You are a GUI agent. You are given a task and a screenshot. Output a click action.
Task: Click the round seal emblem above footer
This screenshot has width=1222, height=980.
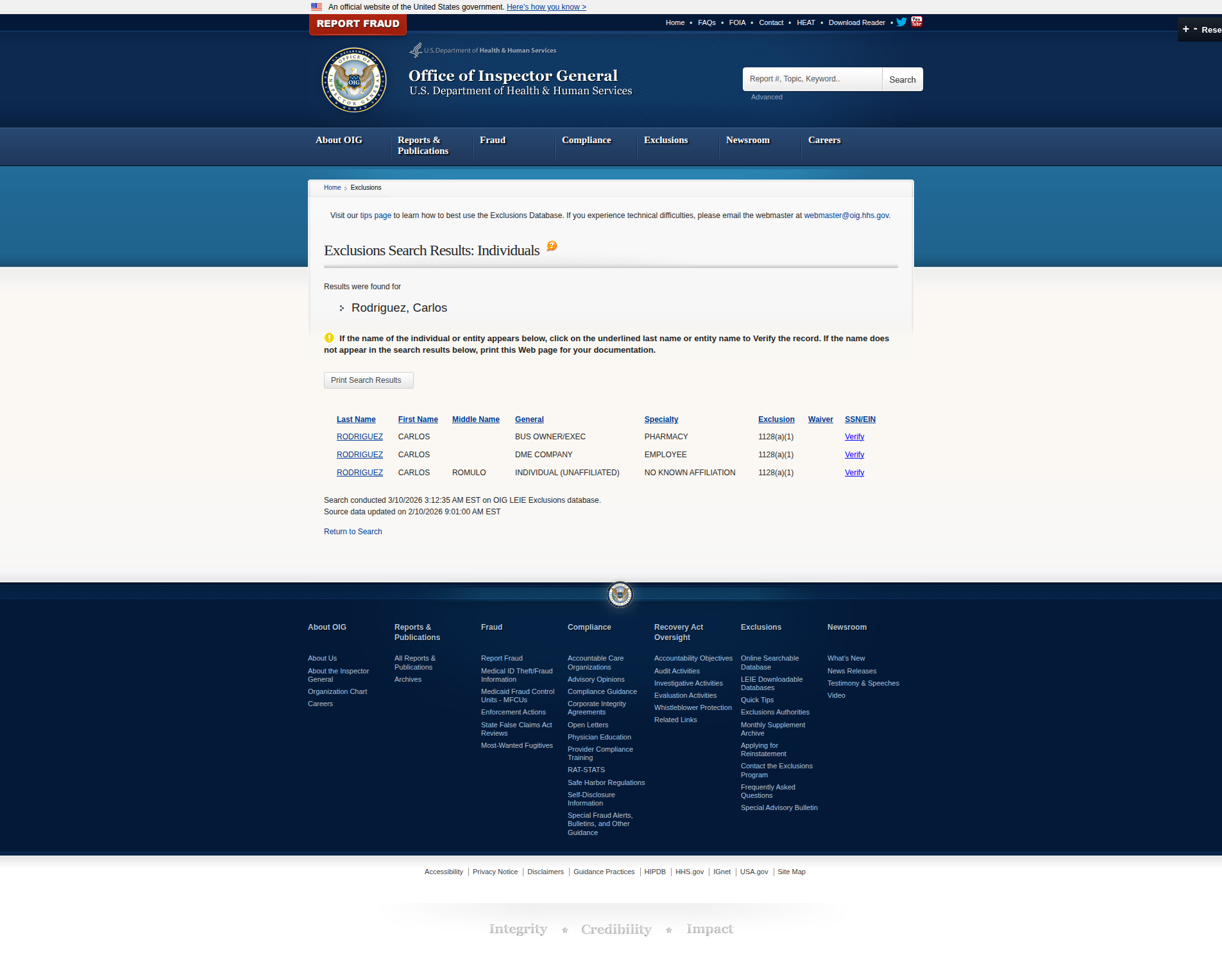coord(620,595)
